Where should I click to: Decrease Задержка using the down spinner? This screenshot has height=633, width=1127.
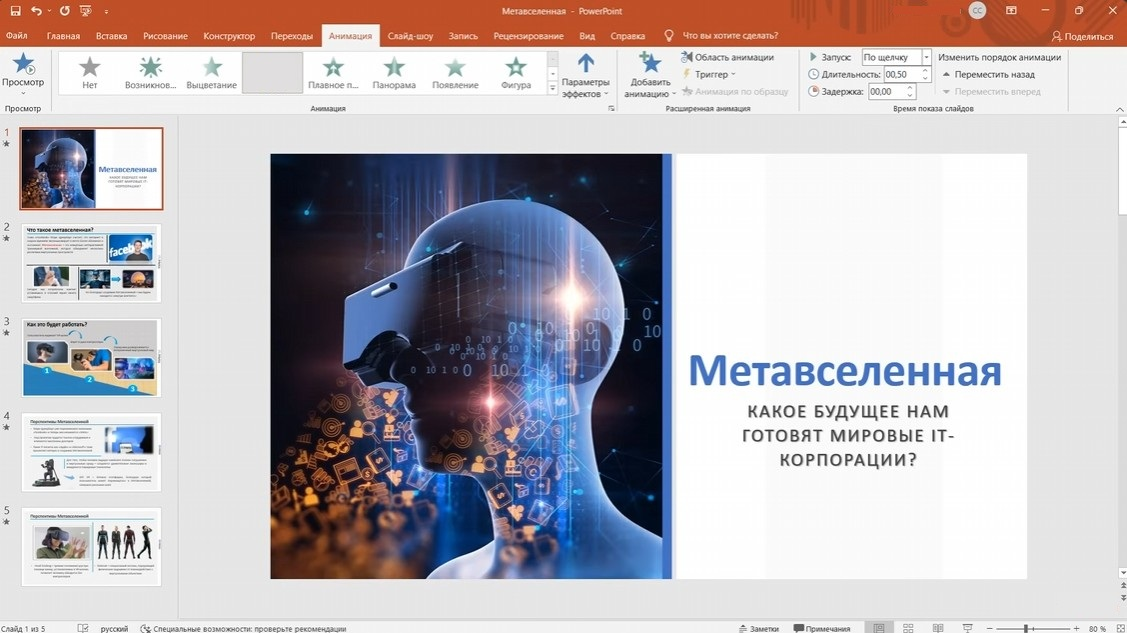(x=910, y=95)
